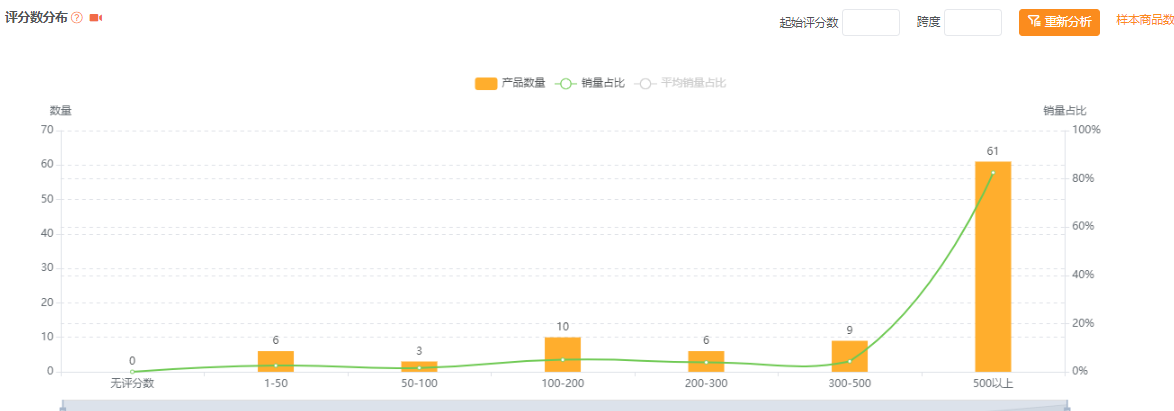Click the 1-50 bar in the chart
The height and width of the screenshot is (411, 1174).
276,361
